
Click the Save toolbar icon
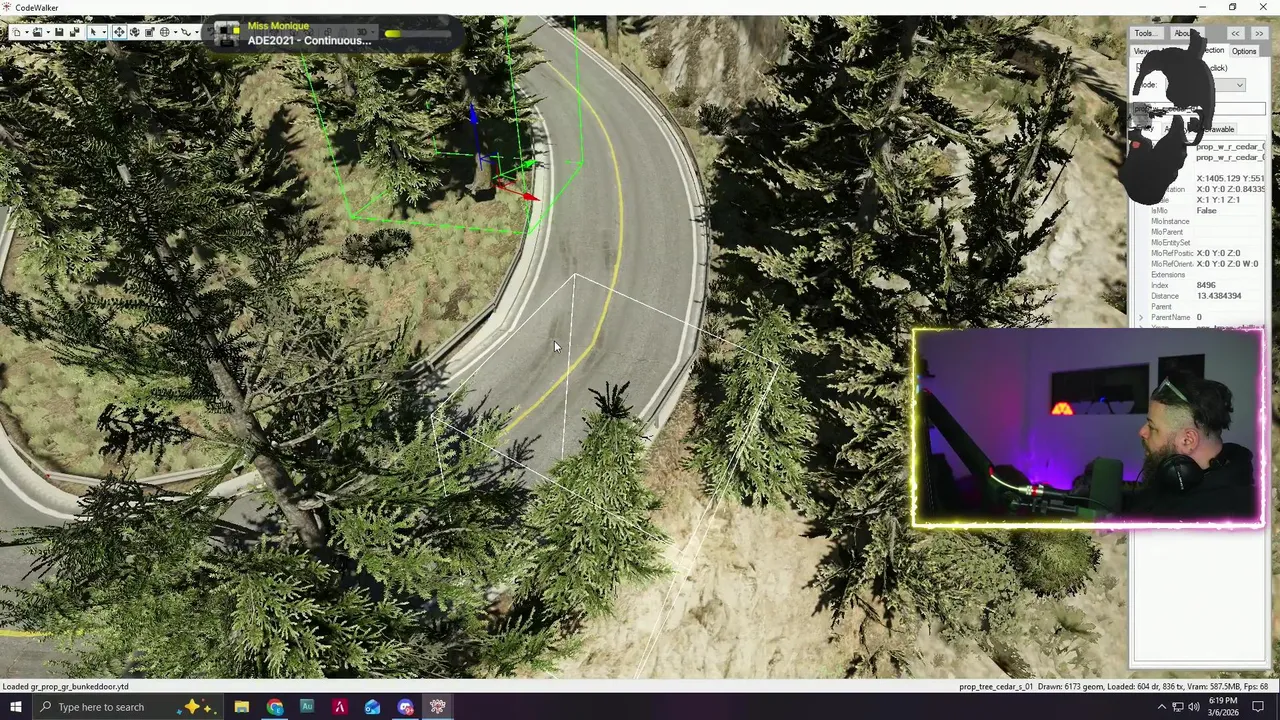pos(59,32)
